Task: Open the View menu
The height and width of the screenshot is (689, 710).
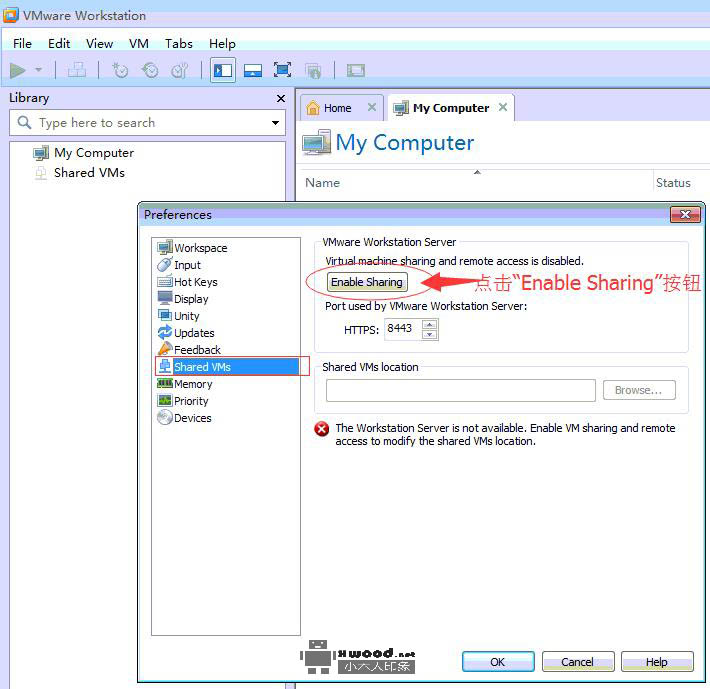Action: pyautogui.click(x=100, y=43)
